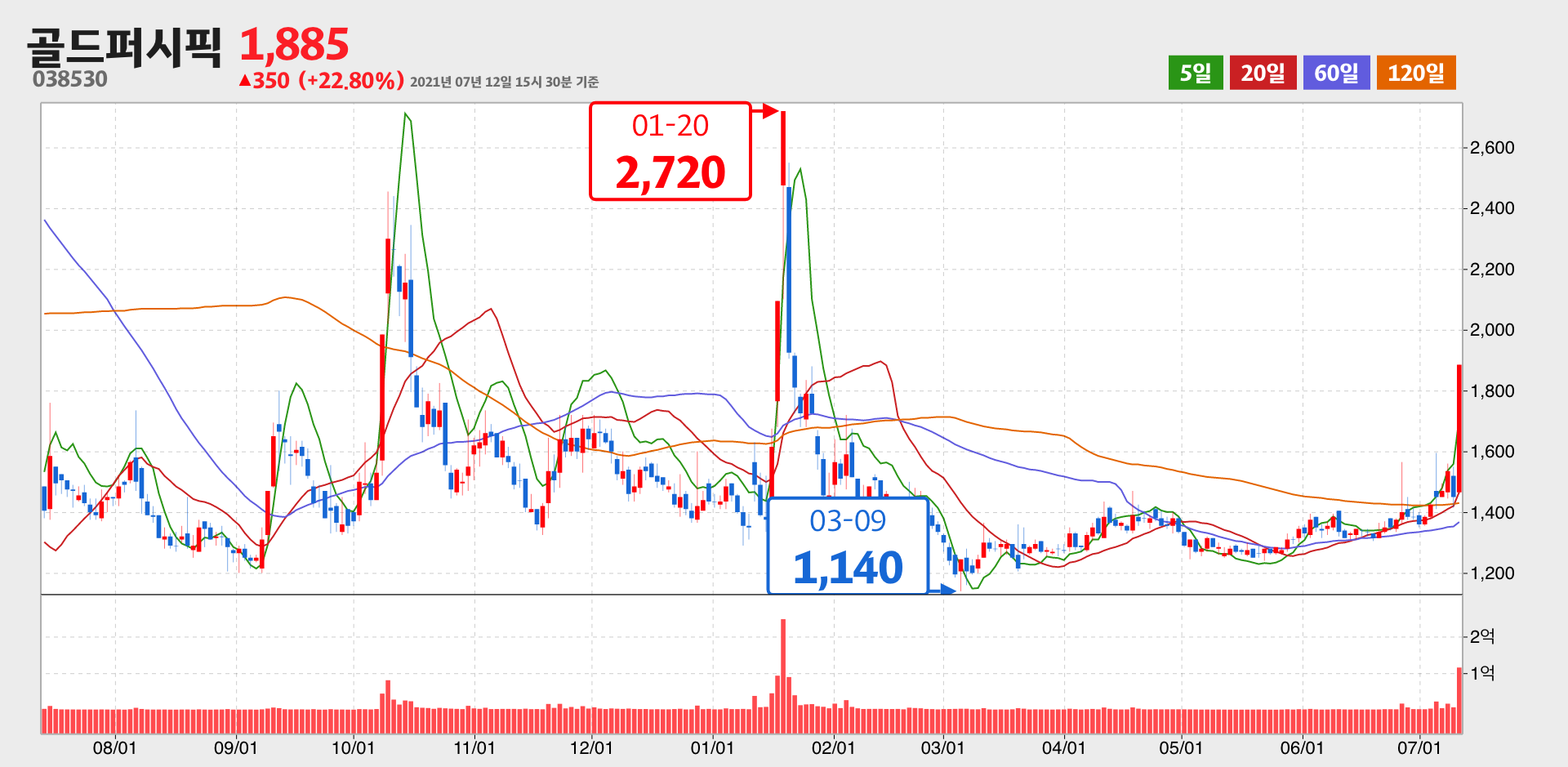The height and width of the screenshot is (767, 1568).
Task: Click the 1억 volume axis label
Action: point(1482,673)
